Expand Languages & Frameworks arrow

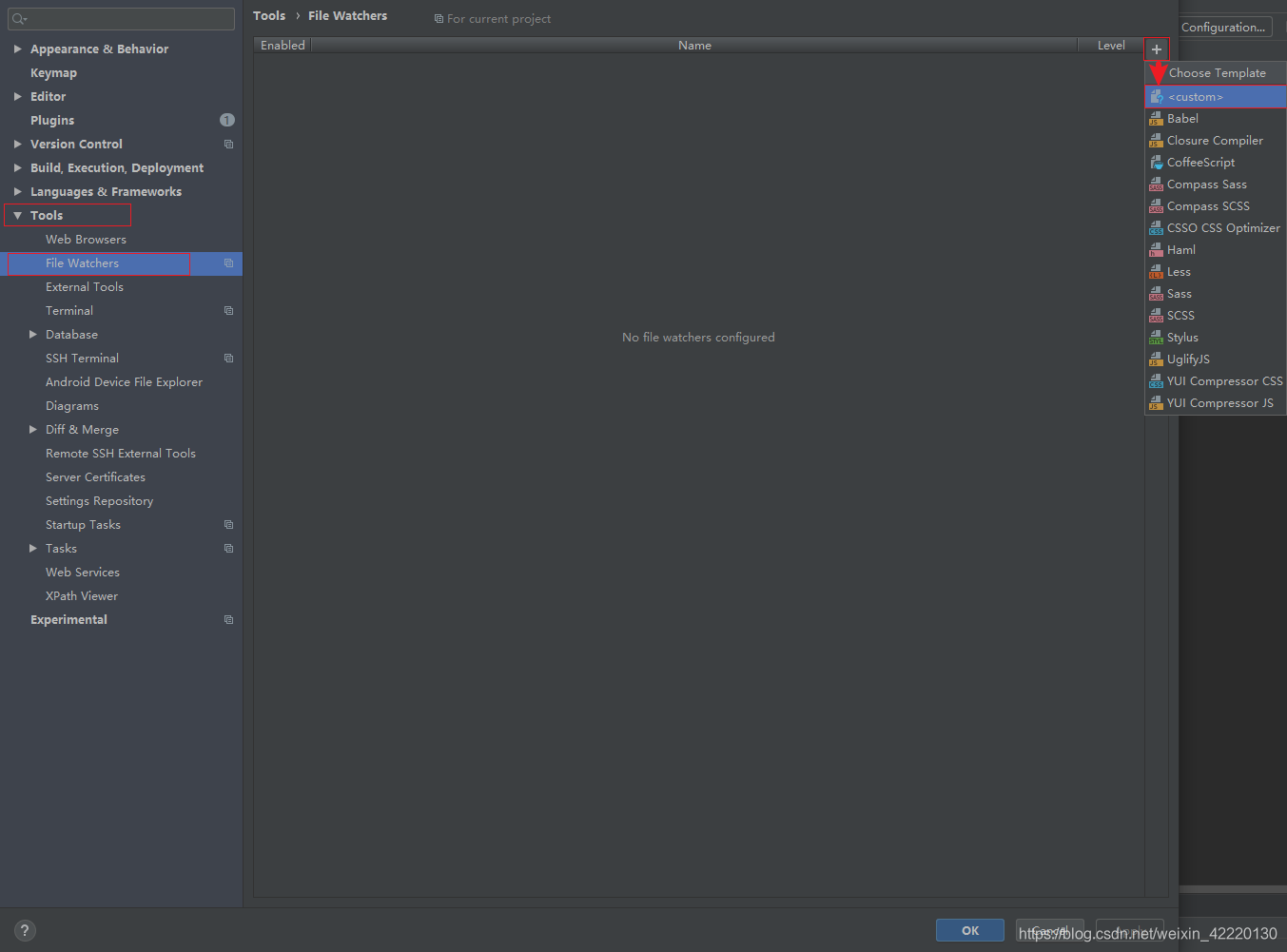[17, 191]
